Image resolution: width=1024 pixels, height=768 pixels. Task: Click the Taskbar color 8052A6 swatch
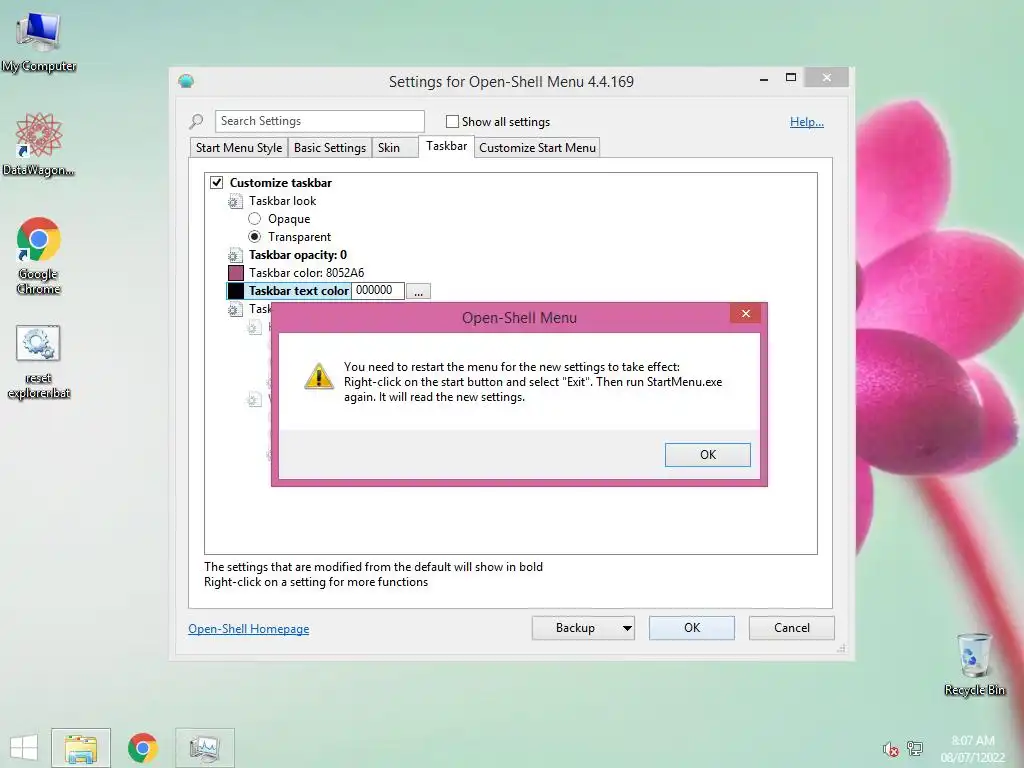pos(236,273)
